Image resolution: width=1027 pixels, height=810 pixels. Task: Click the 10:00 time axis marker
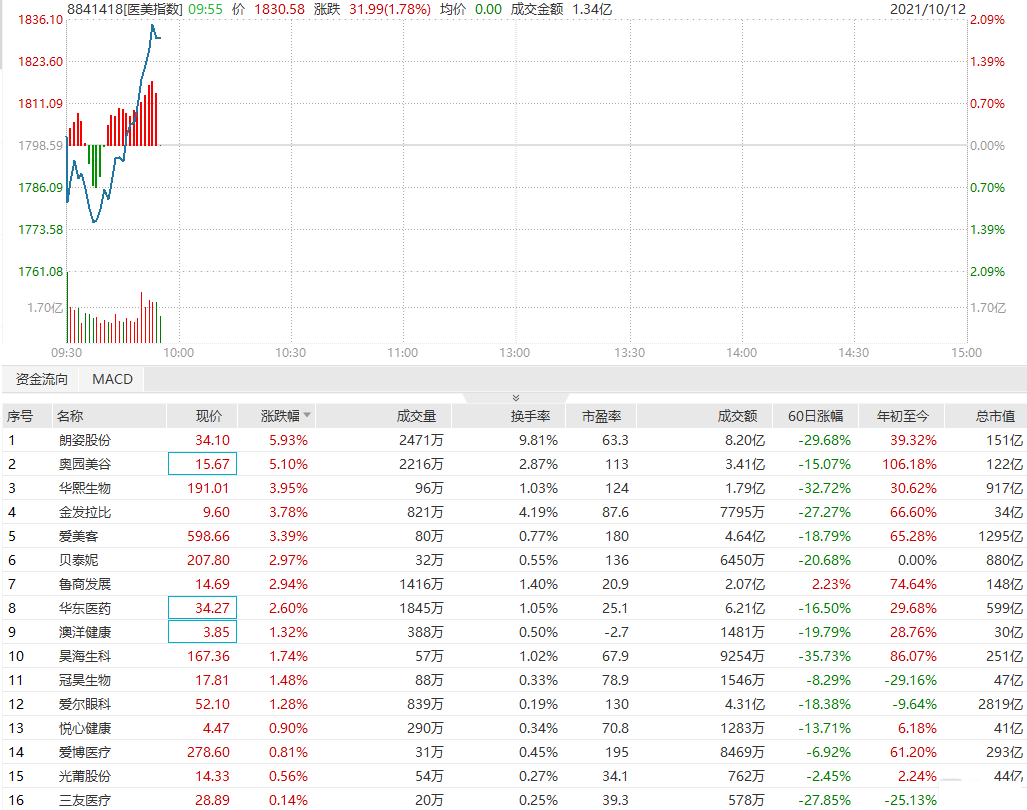(178, 353)
